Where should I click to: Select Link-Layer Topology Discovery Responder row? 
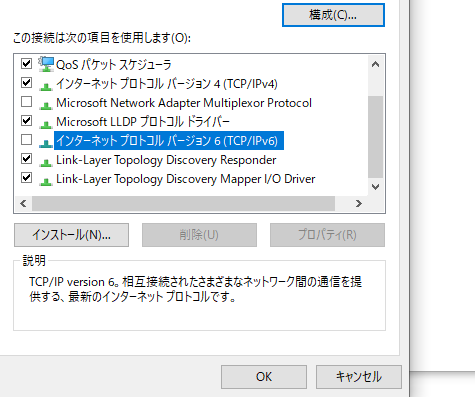click(166, 160)
